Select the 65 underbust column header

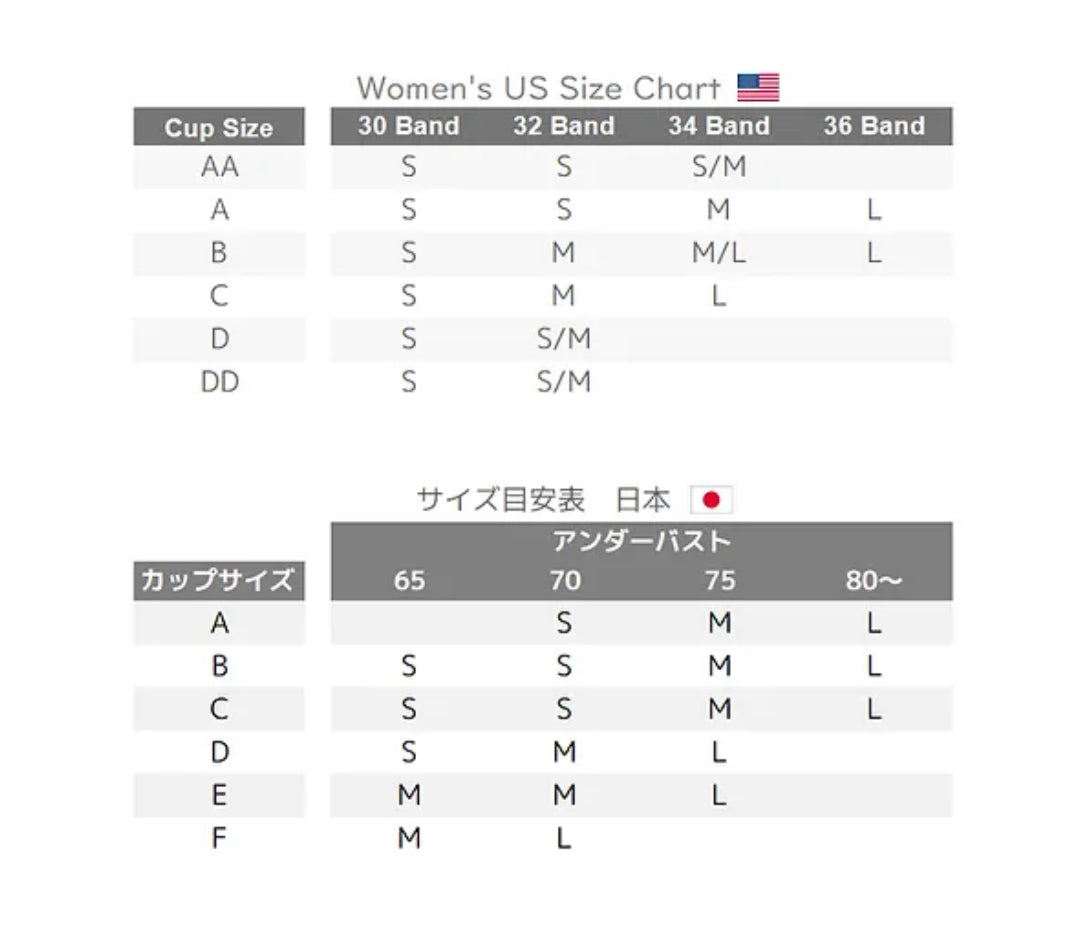(x=408, y=581)
